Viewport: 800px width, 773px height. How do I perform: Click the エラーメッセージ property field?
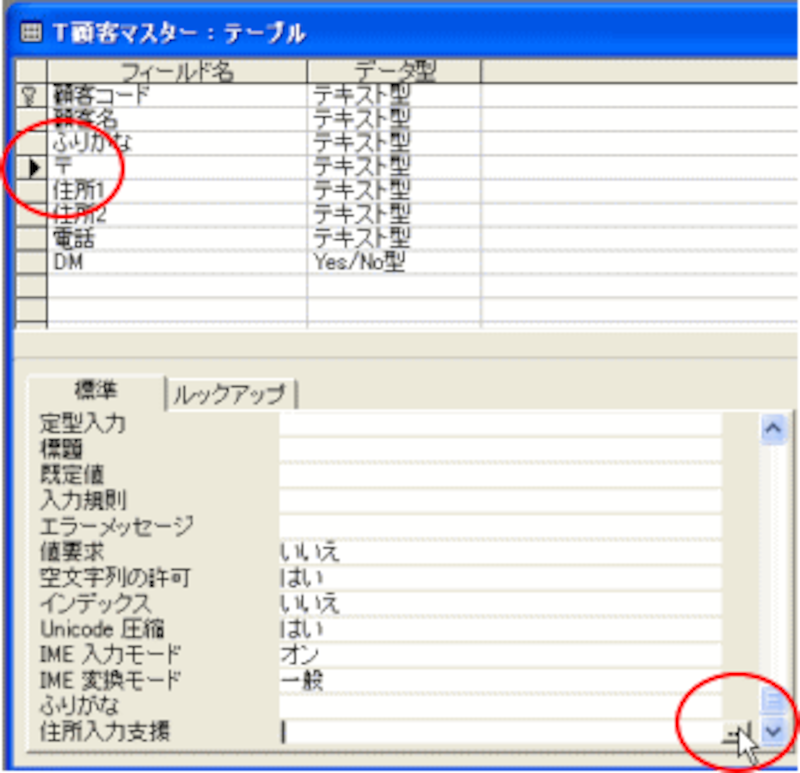(501, 526)
